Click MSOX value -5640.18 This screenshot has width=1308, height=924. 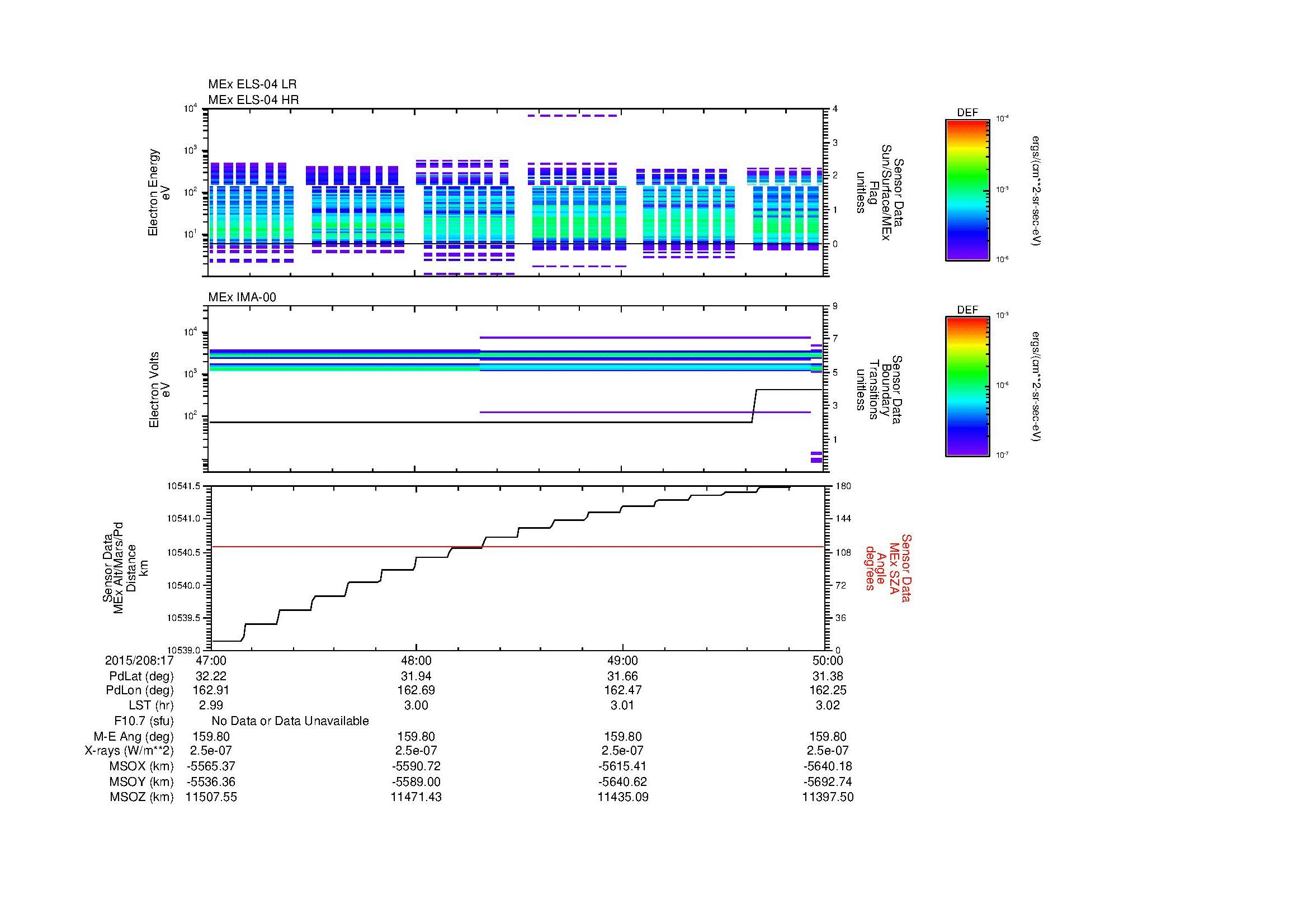point(828,766)
